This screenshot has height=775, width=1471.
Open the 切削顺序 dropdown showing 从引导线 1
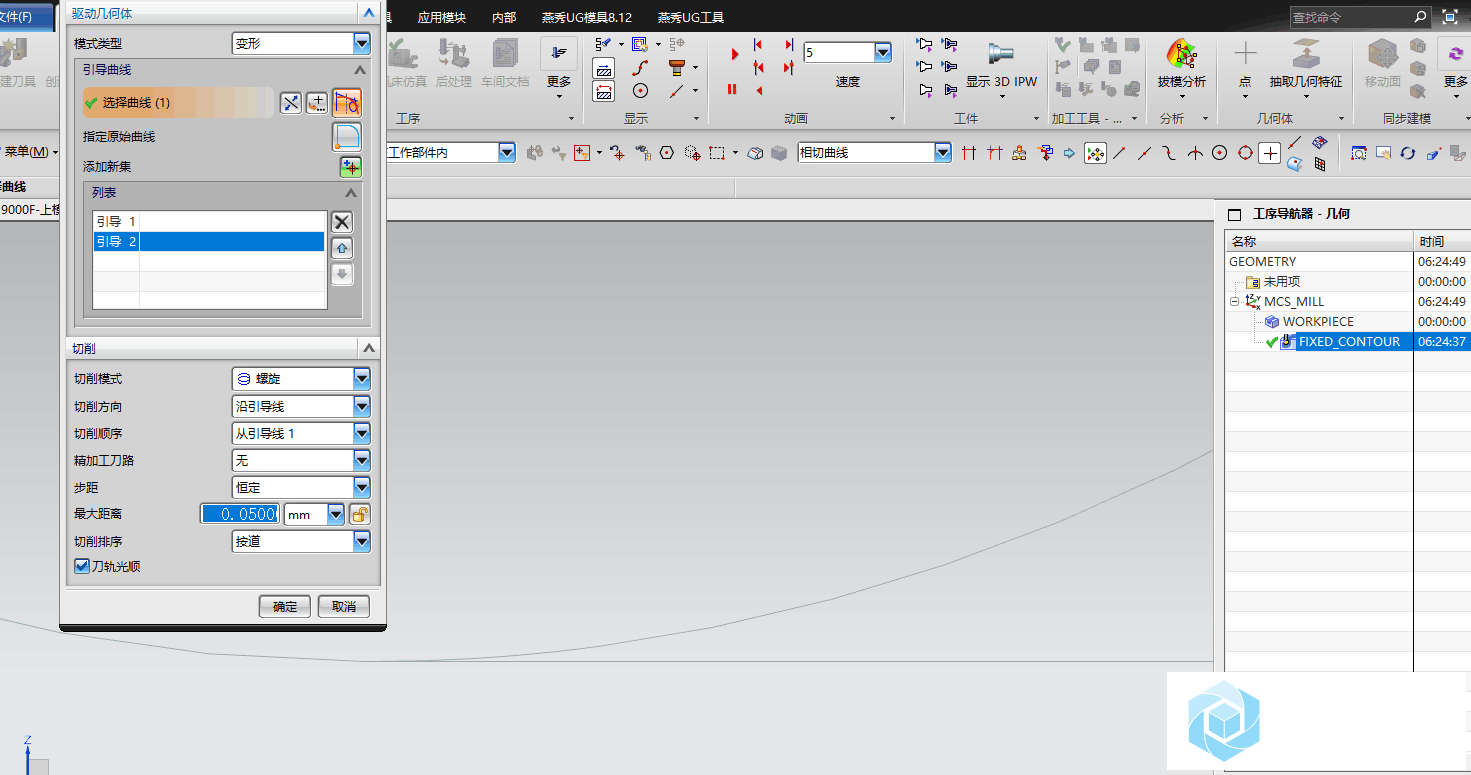pyautogui.click(x=301, y=433)
